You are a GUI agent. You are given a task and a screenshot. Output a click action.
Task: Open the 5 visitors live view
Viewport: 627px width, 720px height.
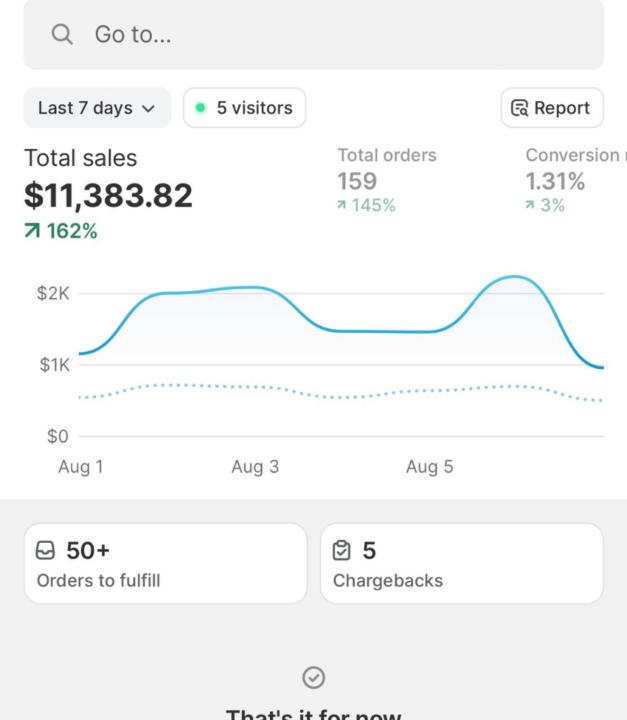coord(245,108)
